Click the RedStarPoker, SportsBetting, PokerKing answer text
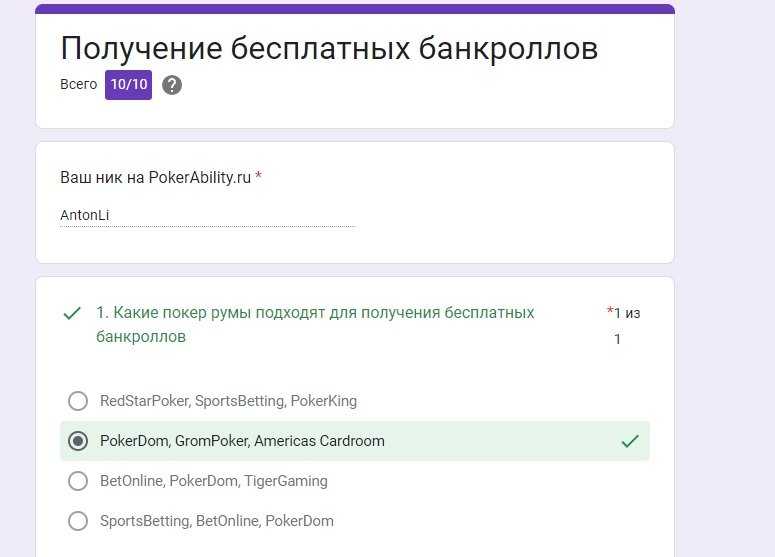Screen dimensions: 775x557 pyautogui.click(x=228, y=401)
